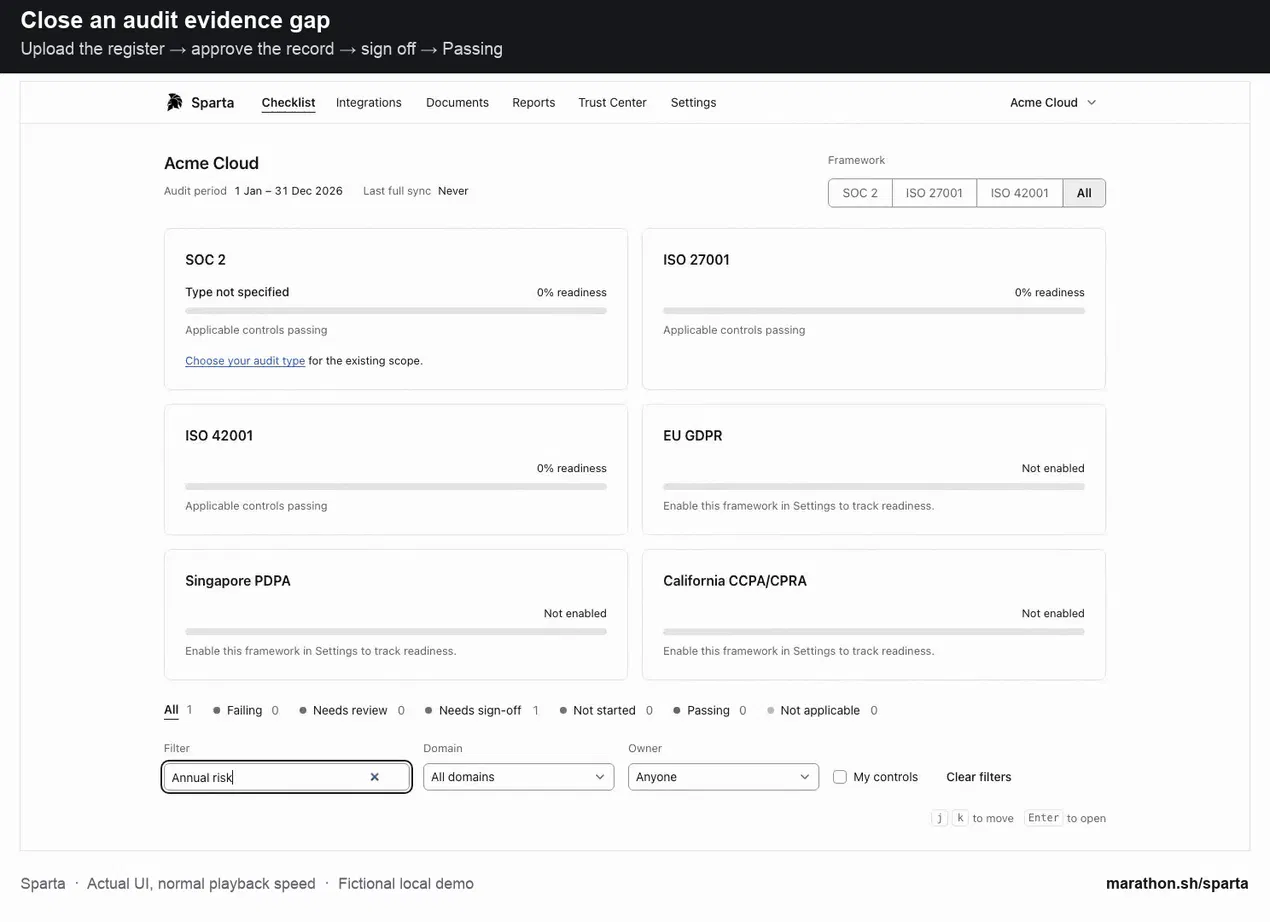
Task: Select All in the Framework selector
Action: [x=1084, y=193]
